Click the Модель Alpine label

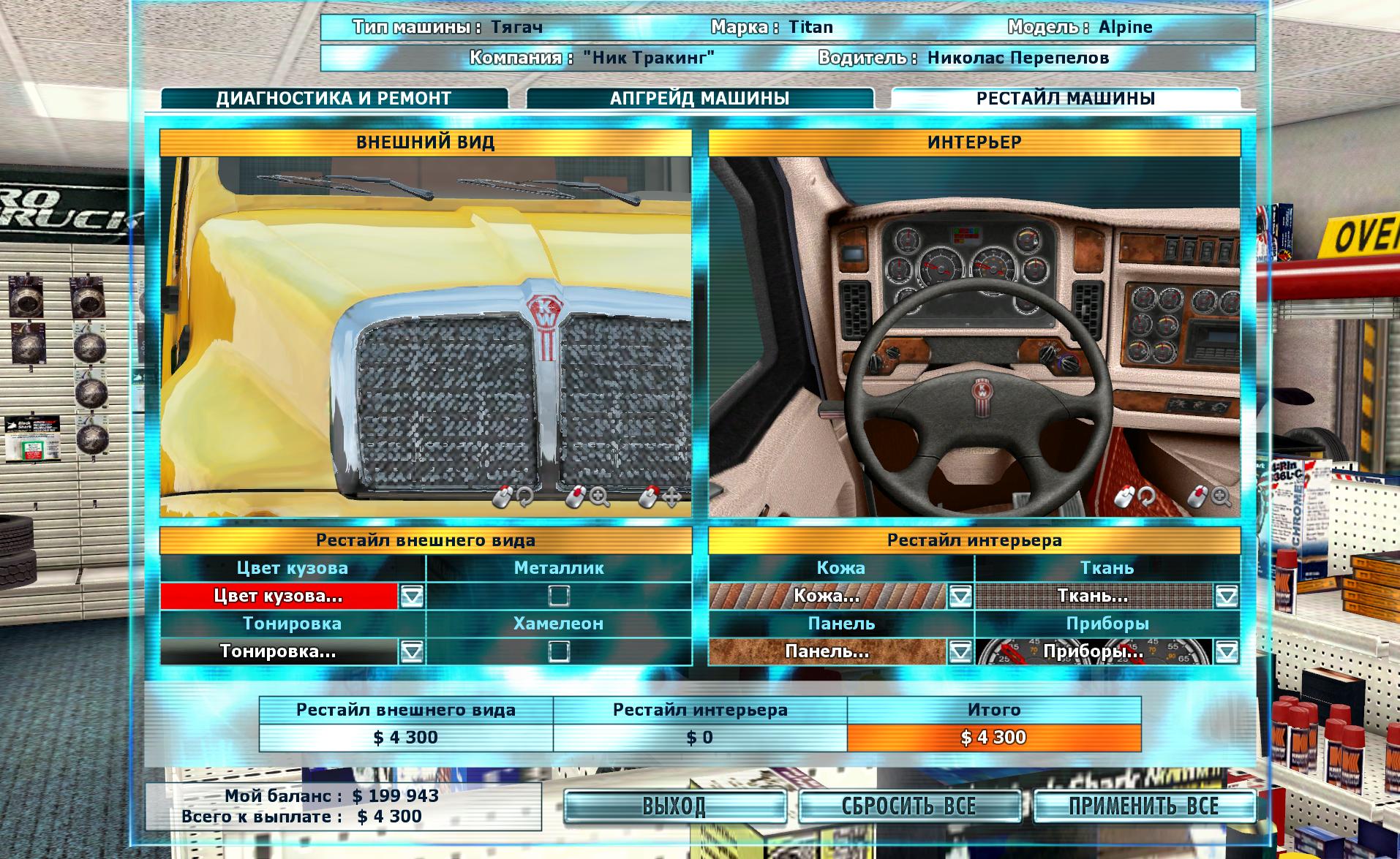[1080, 27]
